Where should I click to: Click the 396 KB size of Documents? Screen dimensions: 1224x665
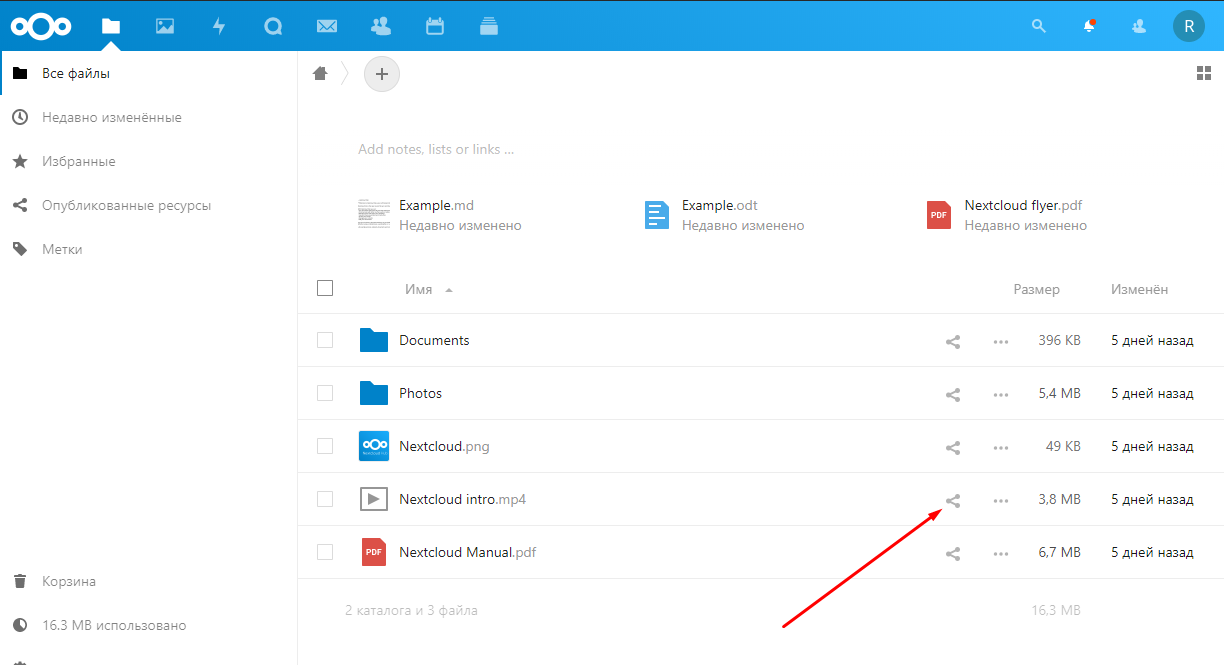(1059, 340)
